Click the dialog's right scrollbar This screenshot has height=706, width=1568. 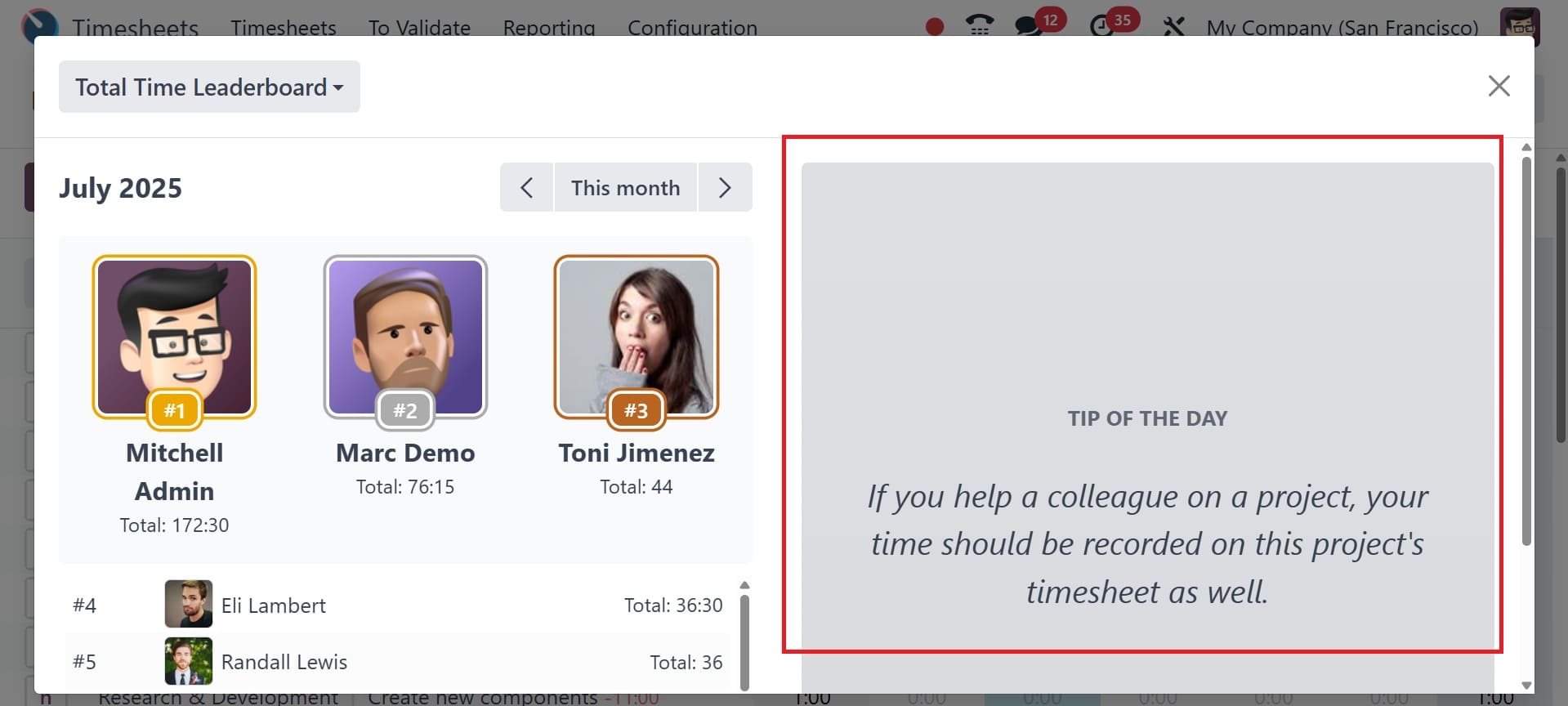[x=1526, y=351]
